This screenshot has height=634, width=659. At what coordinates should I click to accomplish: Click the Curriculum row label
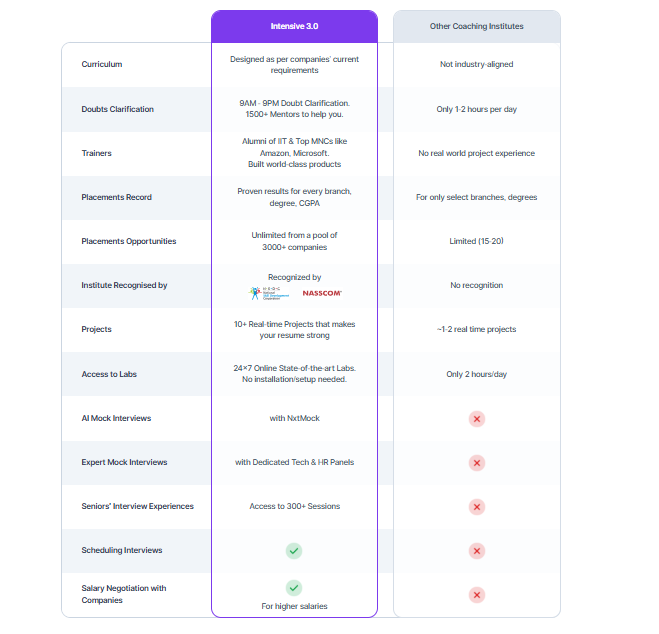click(102, 64)
